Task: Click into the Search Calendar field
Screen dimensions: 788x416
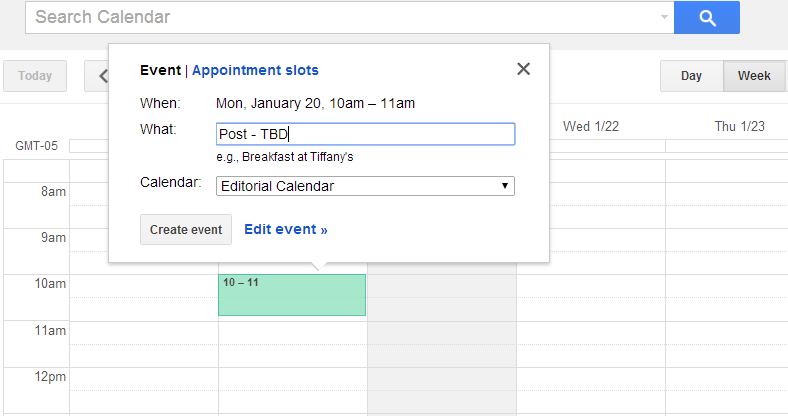Action: point(340,18)
